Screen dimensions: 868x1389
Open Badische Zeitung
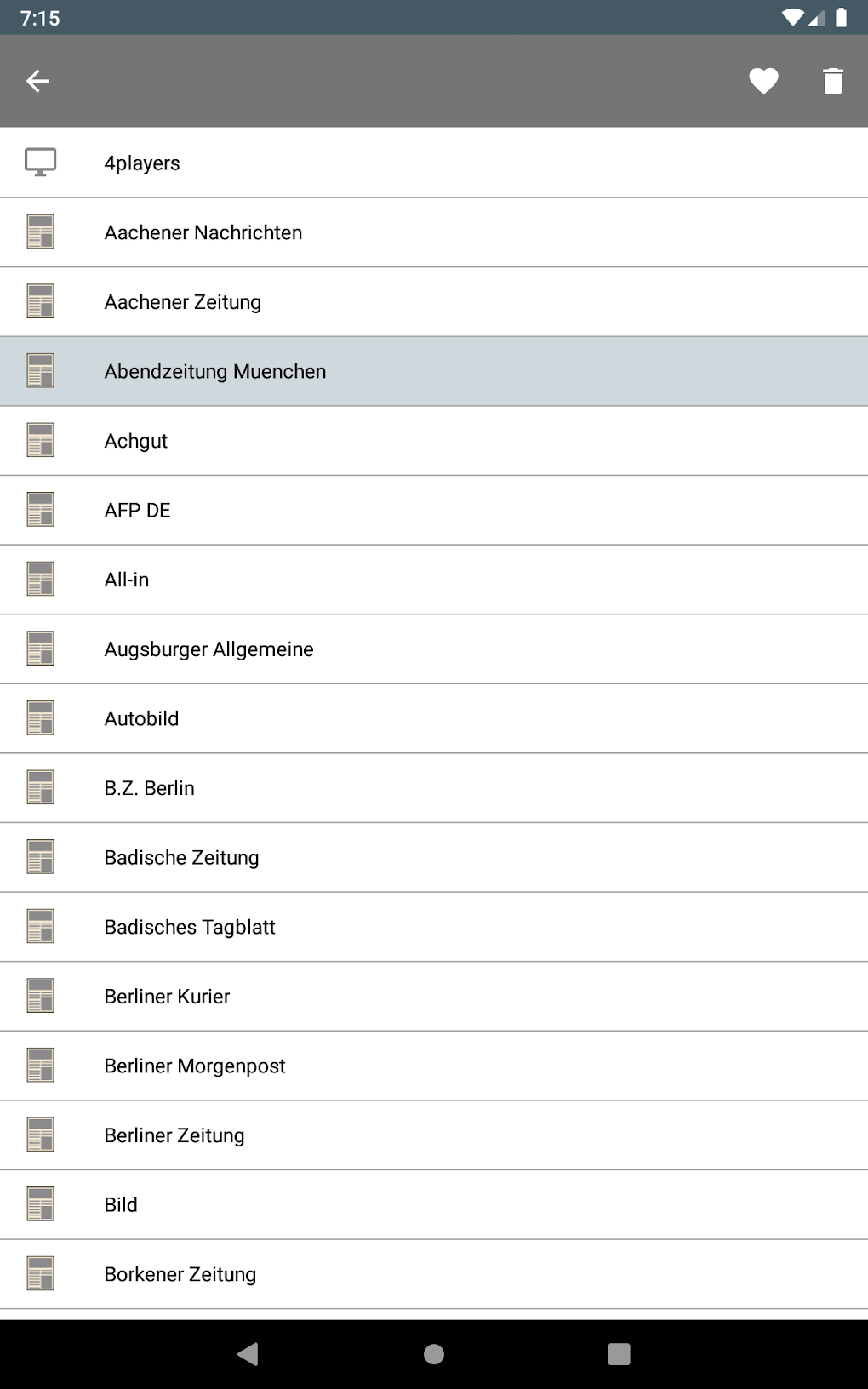click(x=182, y=858)
